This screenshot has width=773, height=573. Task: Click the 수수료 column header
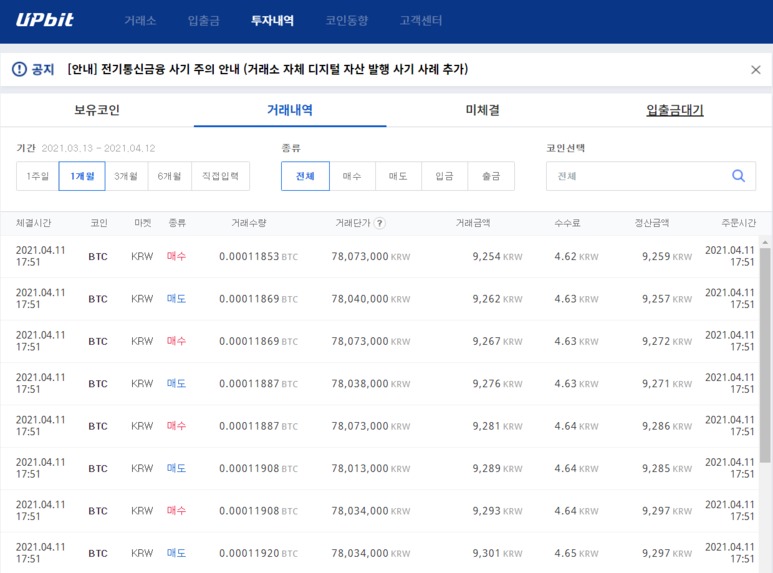(x=567, y=223)
